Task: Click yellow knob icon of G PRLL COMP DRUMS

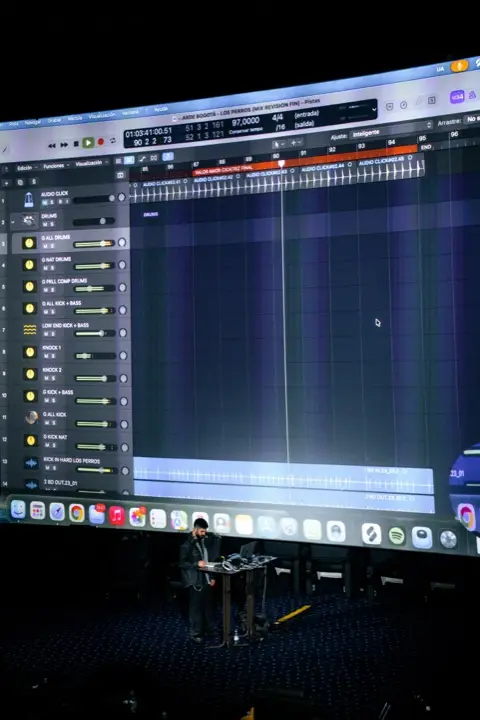Action: tap(29, 287)
